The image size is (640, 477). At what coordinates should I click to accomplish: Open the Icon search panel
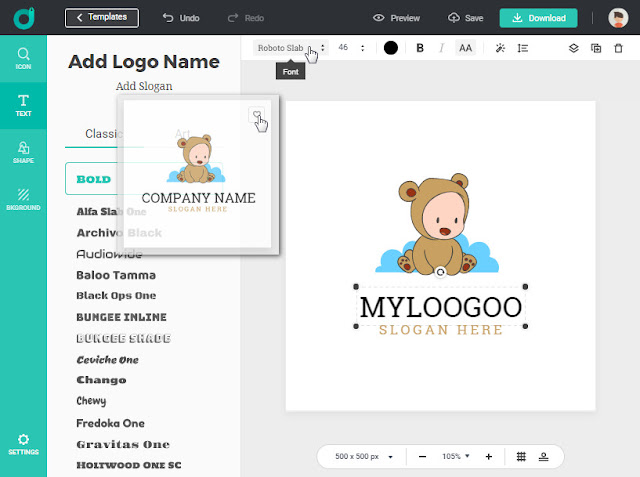click(x=23, y=58)
